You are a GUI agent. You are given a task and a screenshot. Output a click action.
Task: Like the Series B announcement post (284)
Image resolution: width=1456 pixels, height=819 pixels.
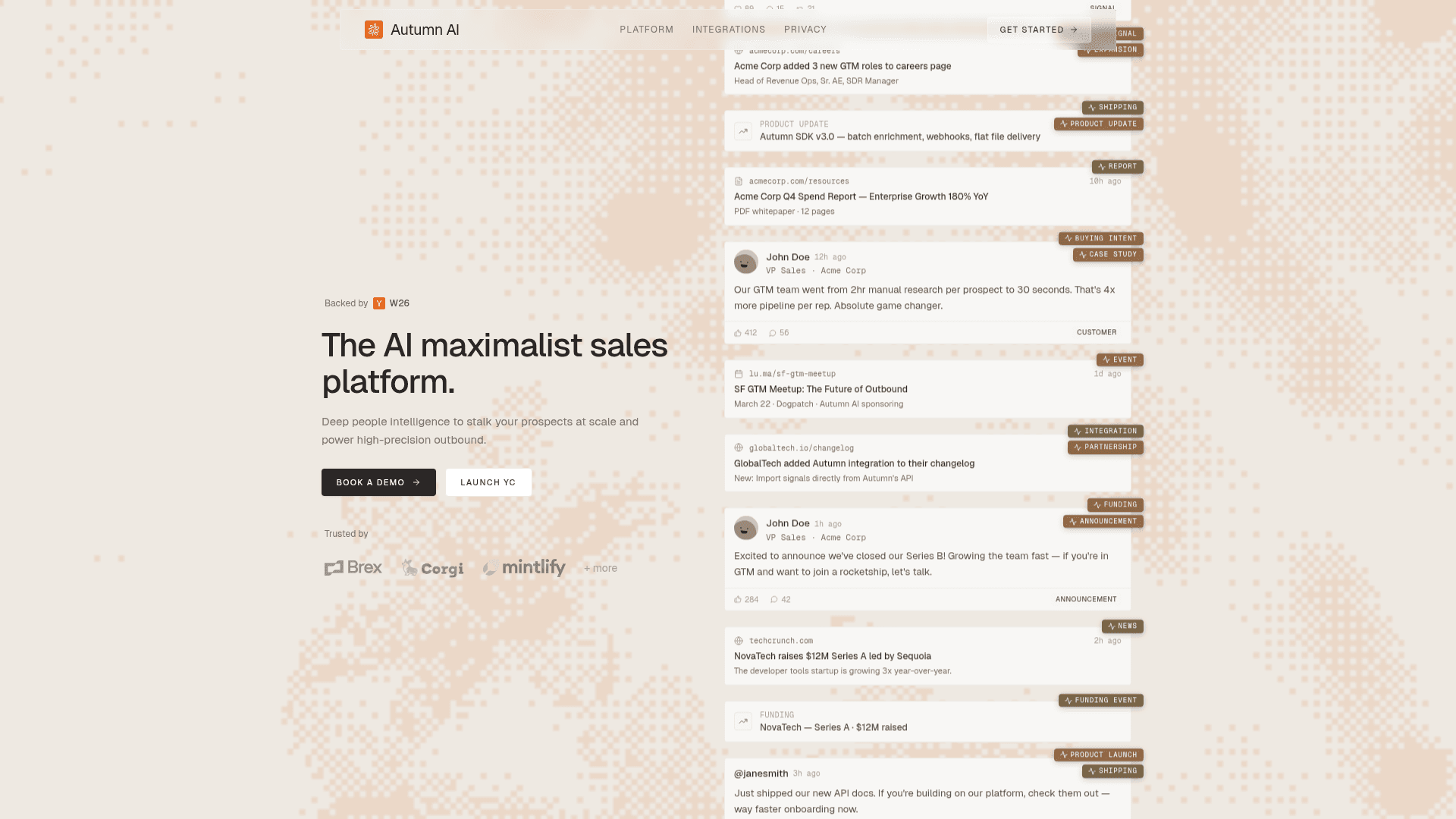pos(746,600)
